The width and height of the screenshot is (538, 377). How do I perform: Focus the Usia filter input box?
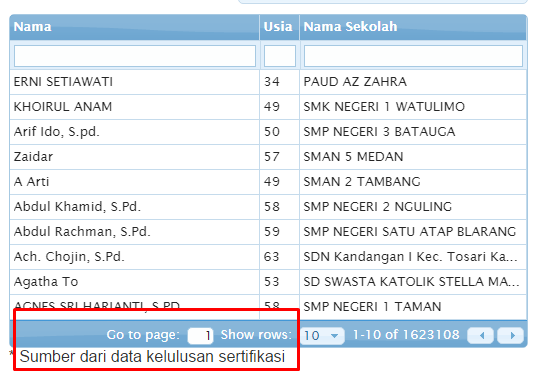click(280, 56)
